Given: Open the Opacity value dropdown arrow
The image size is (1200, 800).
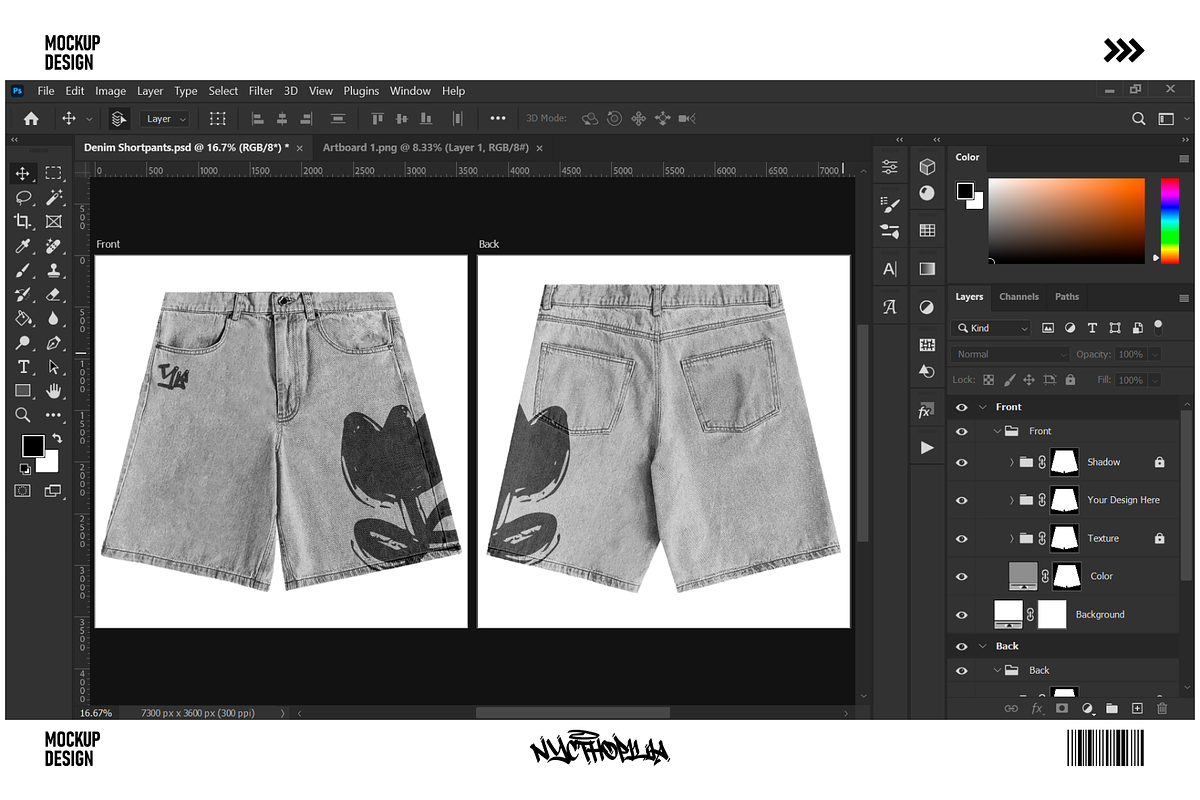Looking at the screenshot, I should coord(1155,354).
